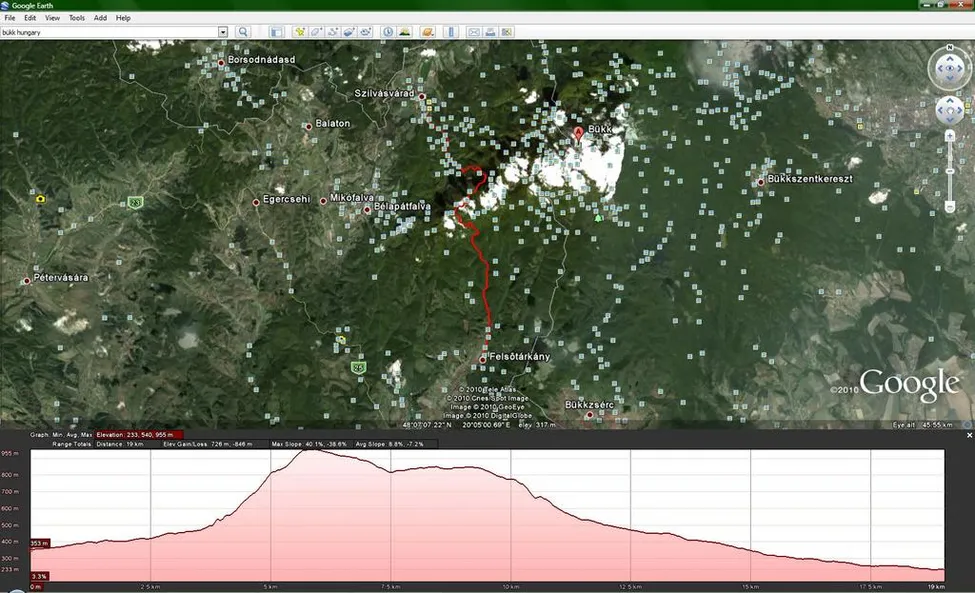Open the historical imagery clock icon

[388, 32]
